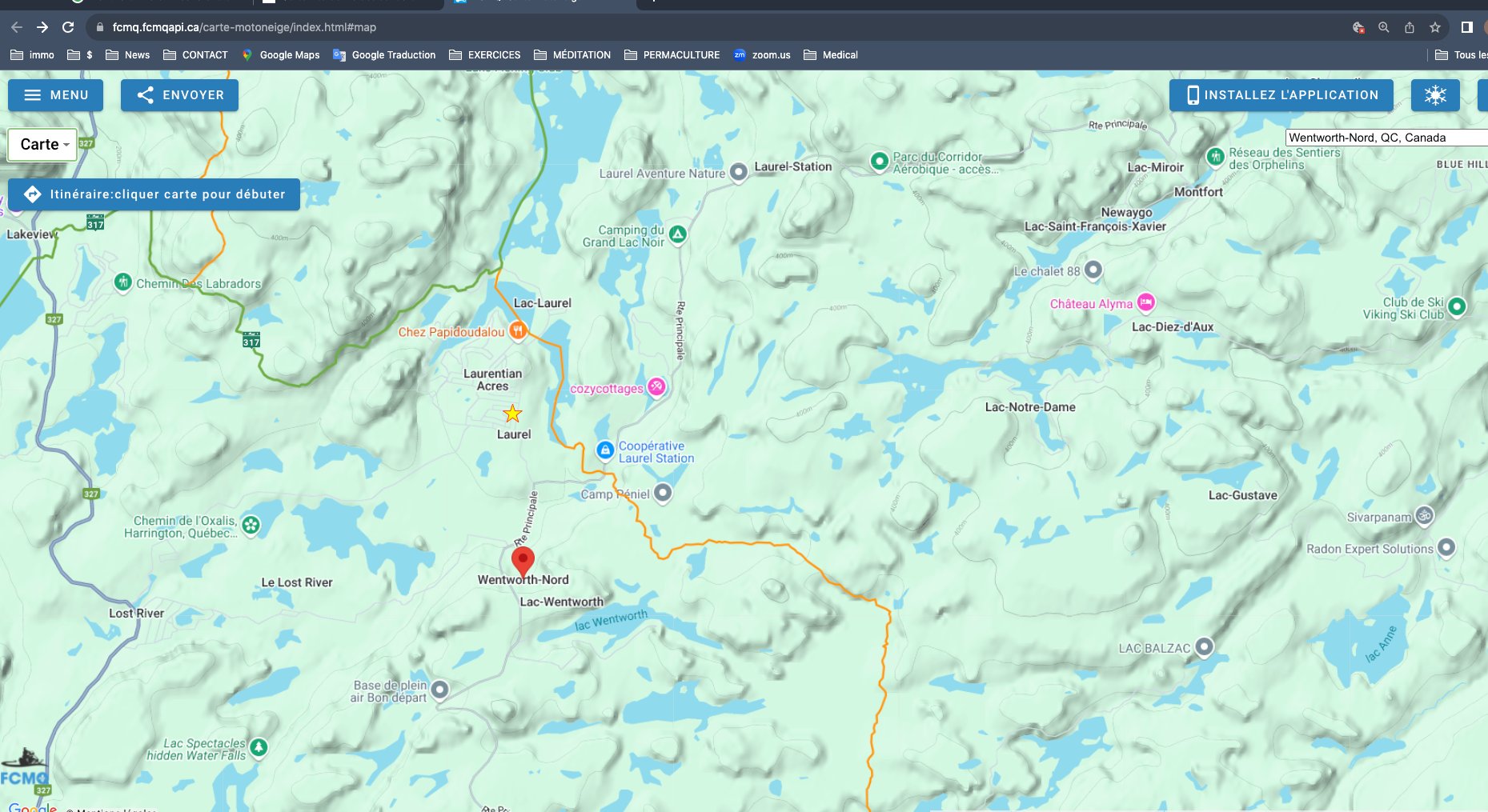
Task: Start itinerary with Itinéraire button
Action: tap(154, 194)
